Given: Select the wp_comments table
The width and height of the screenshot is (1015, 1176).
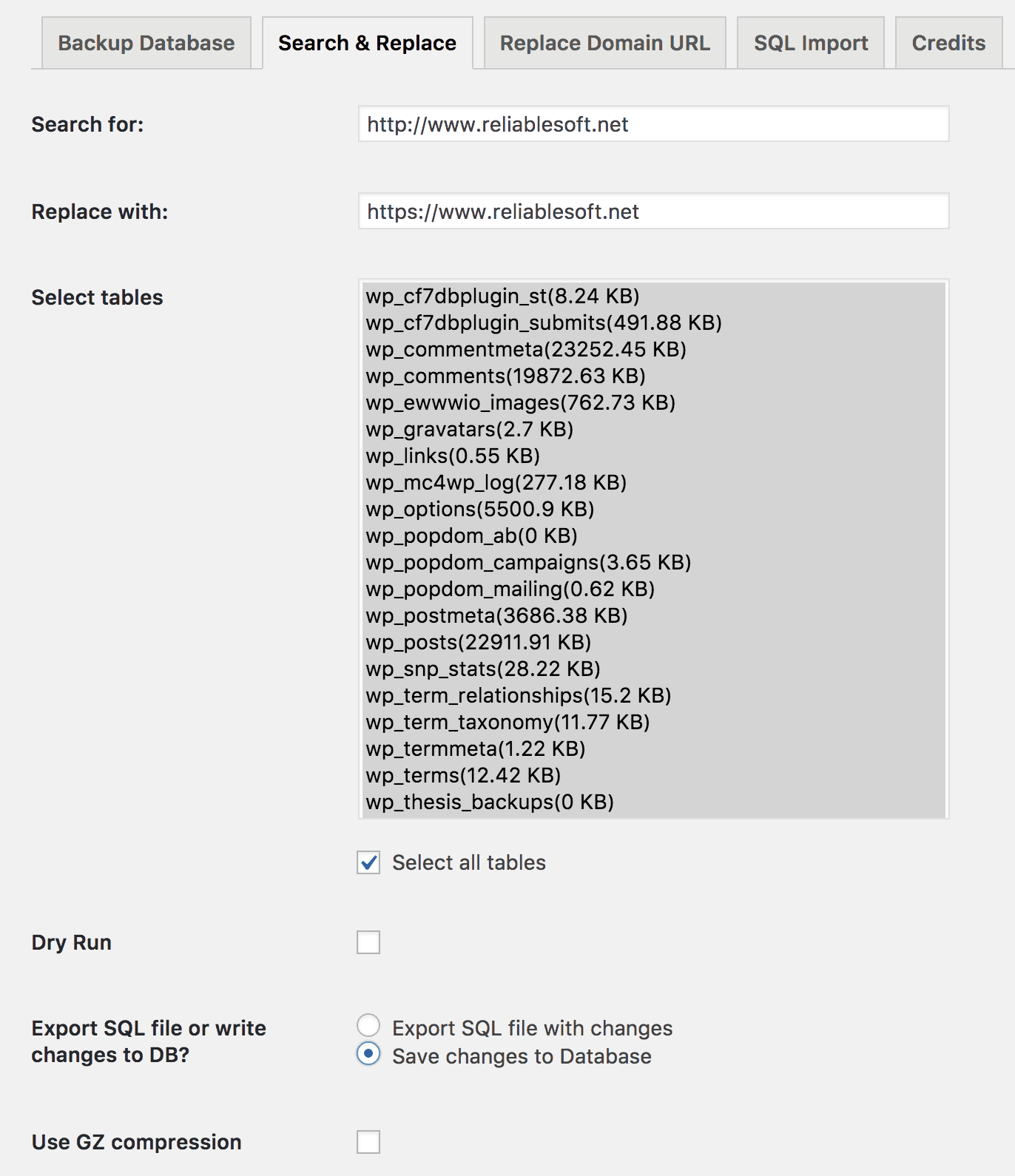Looking at the screenshot, I should click(x=505, y=376).
